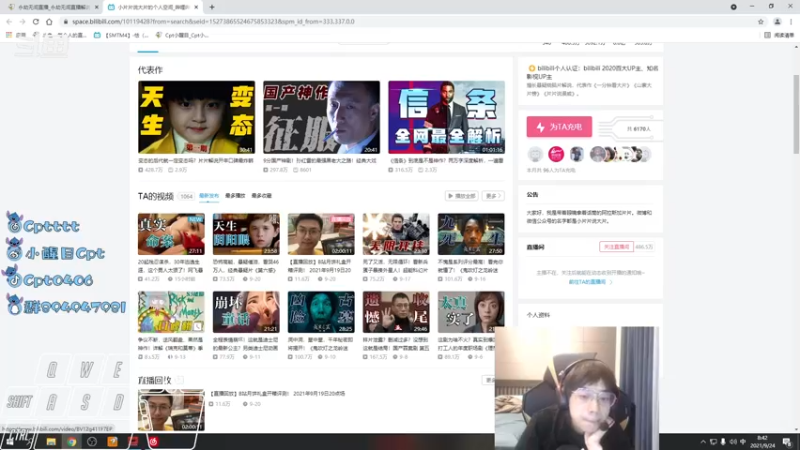The height and width of the screenshot is (450, 800).
Task: Close the bilibili personal space tab
Action: 196,7
